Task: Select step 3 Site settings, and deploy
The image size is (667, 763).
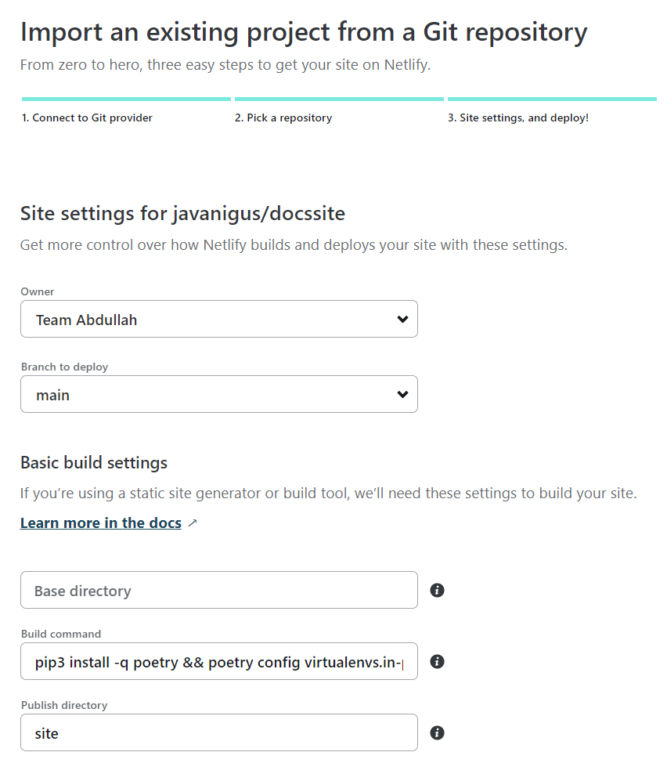Action: 518,118
